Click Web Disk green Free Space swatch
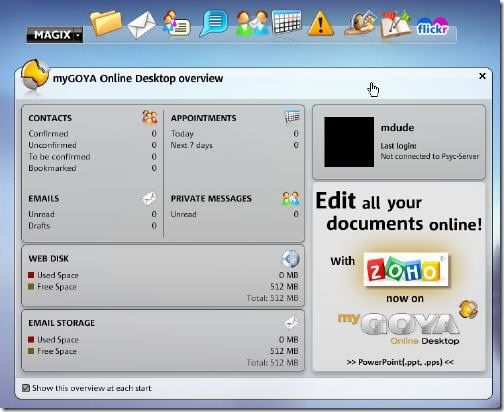The height and width of the screenshot is (412, 504). (31, 287)
